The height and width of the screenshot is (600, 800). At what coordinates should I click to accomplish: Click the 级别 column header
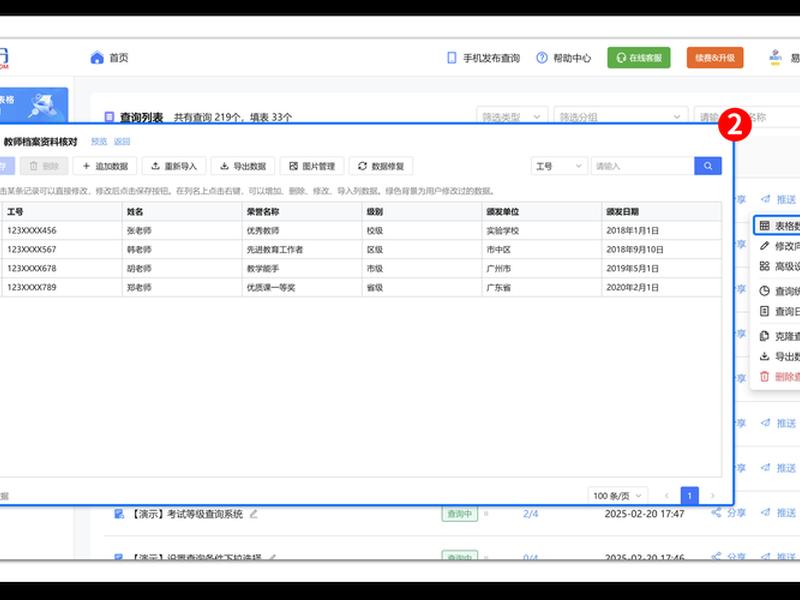tap(421, 211)
